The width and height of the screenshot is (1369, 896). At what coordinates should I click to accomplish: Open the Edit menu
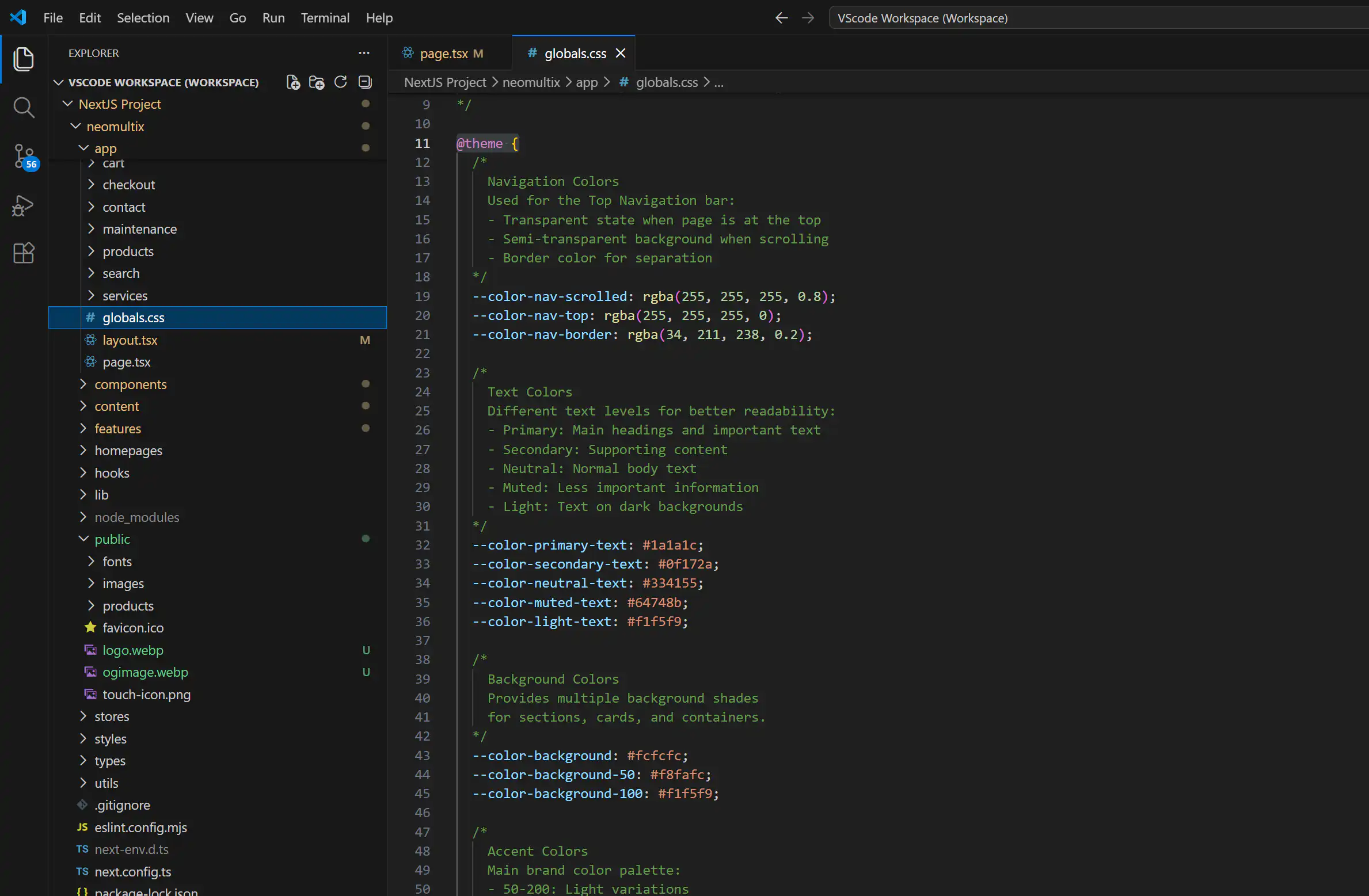pos(90,18)
